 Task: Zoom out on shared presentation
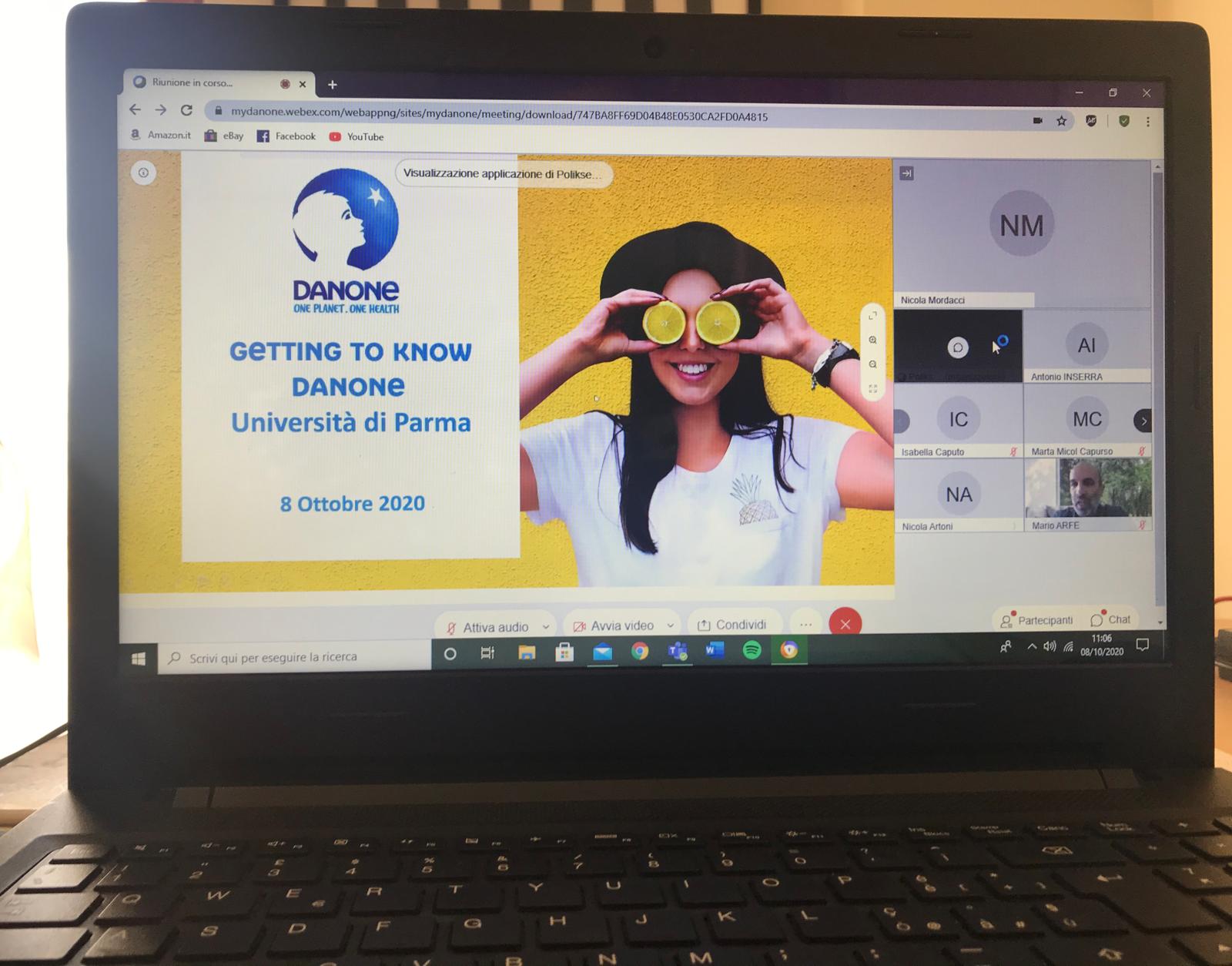coord(872,364)
